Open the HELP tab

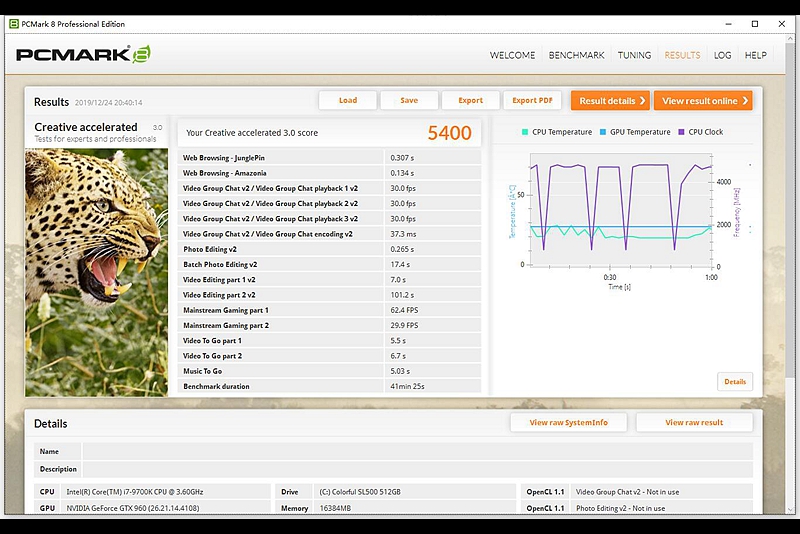pyautogui.click(x=756, y=56)
